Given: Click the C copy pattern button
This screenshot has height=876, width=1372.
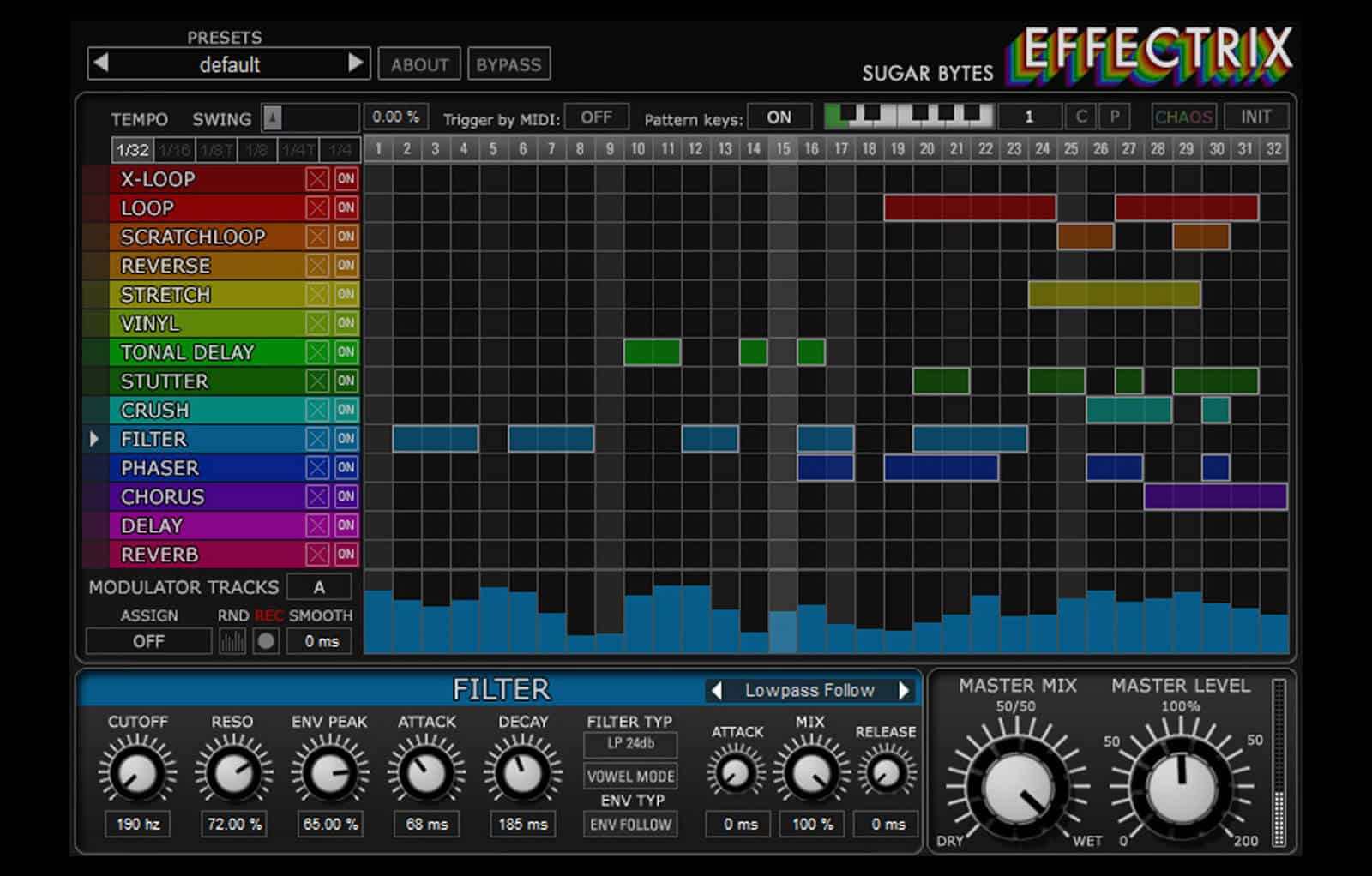Looking at the screenshot, I should click(1081, 117).
